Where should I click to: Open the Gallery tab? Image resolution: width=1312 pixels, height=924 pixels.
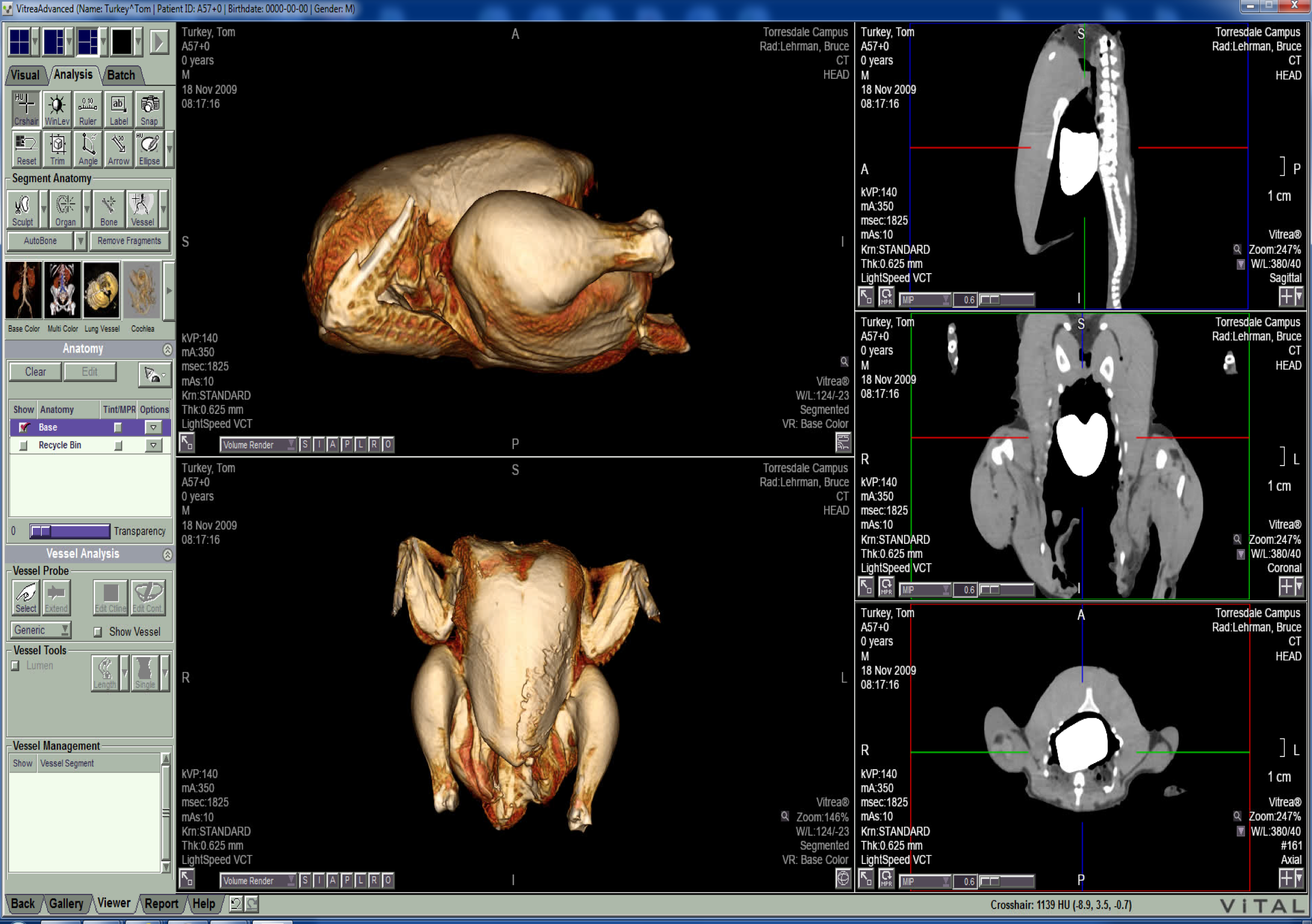66,903
